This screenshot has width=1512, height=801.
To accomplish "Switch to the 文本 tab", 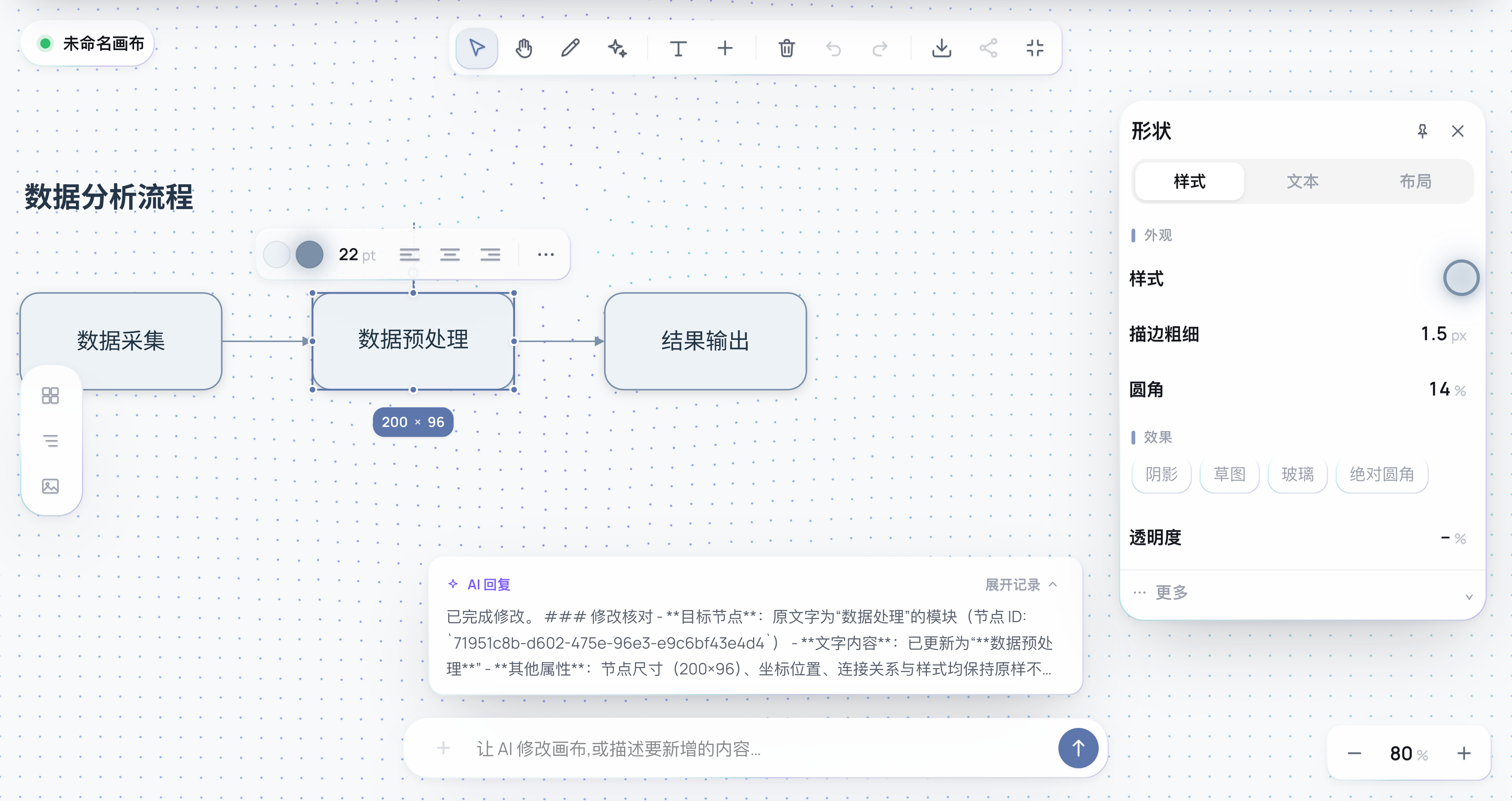I will (x=1303, y=181).
